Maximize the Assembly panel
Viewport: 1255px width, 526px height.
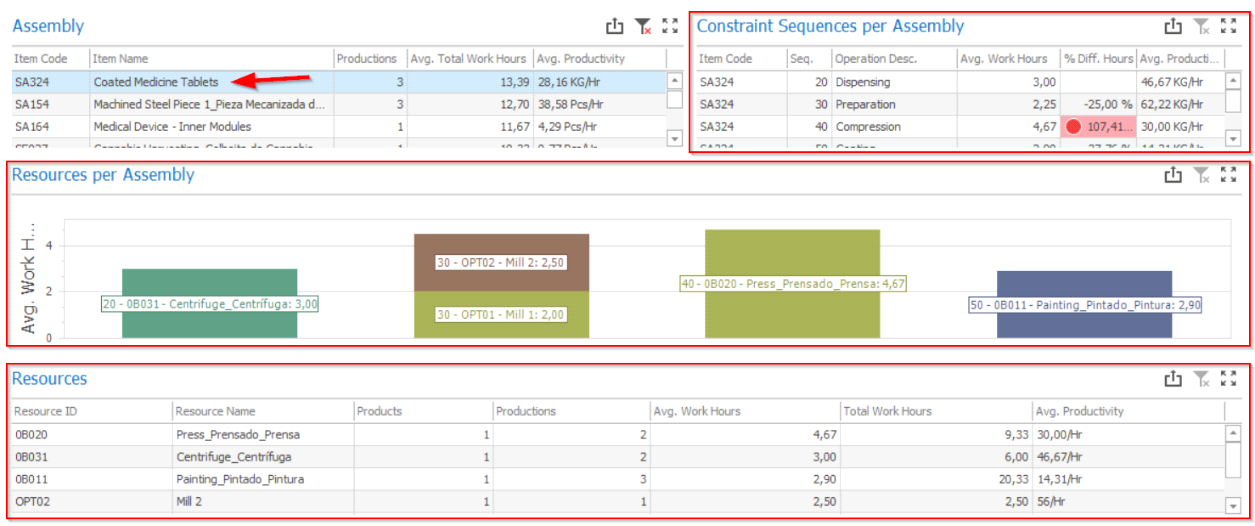click(670, 27)
